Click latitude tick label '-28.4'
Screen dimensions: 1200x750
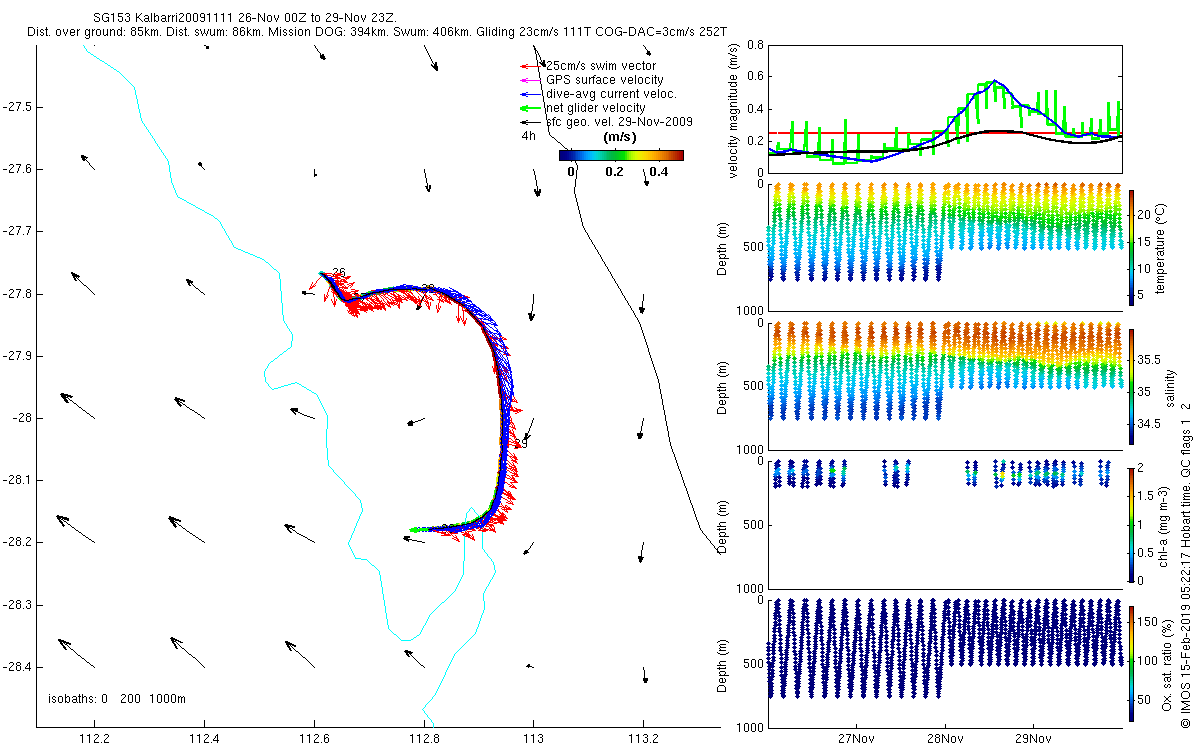[x=16, y=667]
